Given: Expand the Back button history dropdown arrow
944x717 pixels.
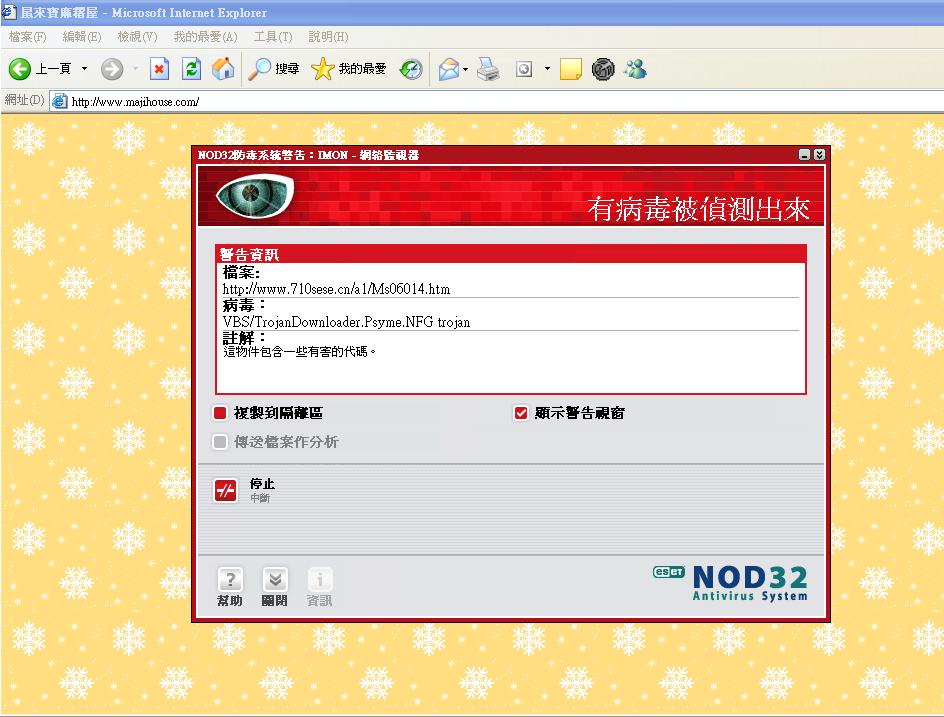Looking at the screenshot, I should click(x=84, y=69).
